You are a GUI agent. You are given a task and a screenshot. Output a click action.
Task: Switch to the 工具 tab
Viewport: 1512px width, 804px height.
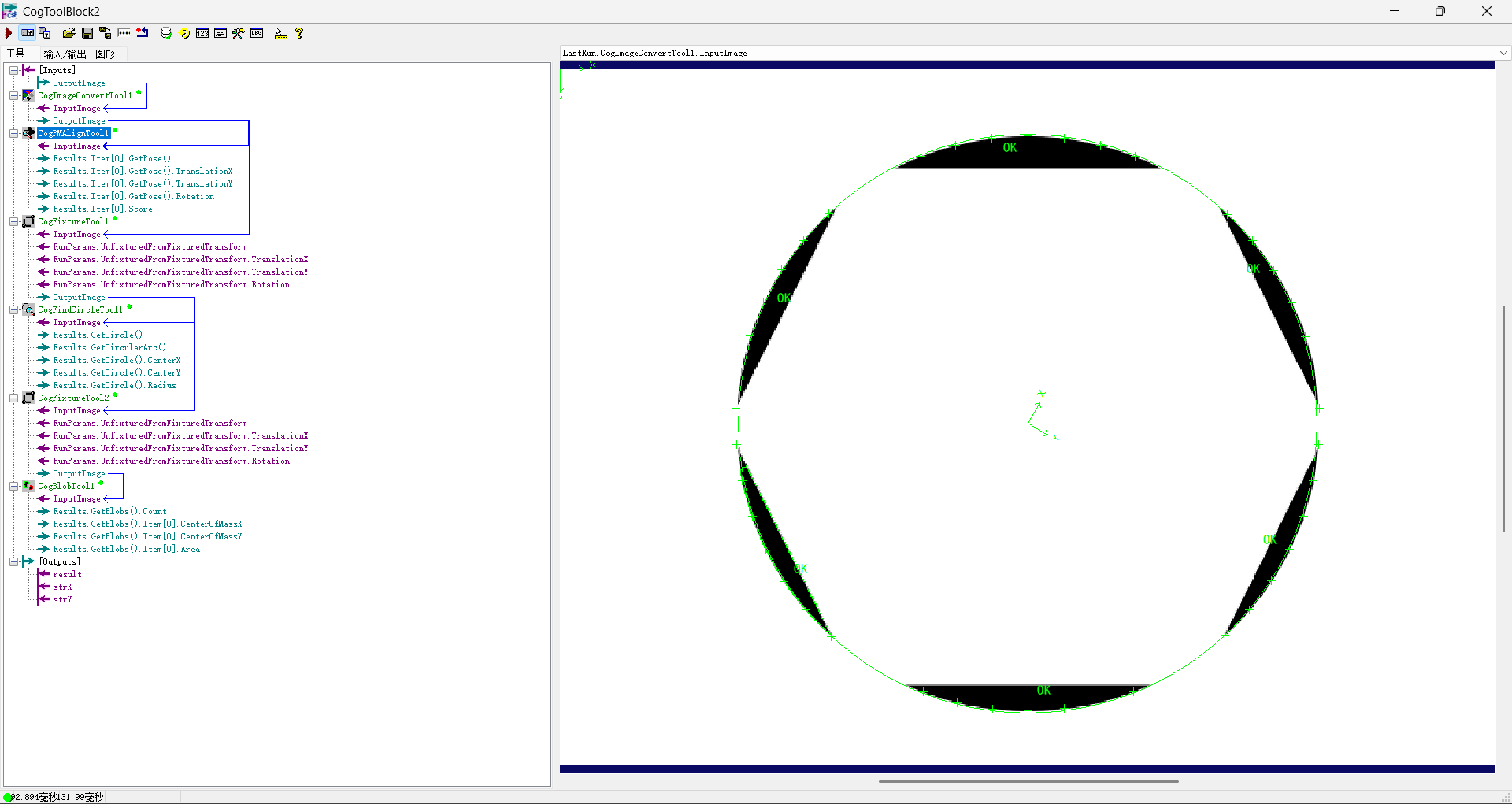coord(16,54)
